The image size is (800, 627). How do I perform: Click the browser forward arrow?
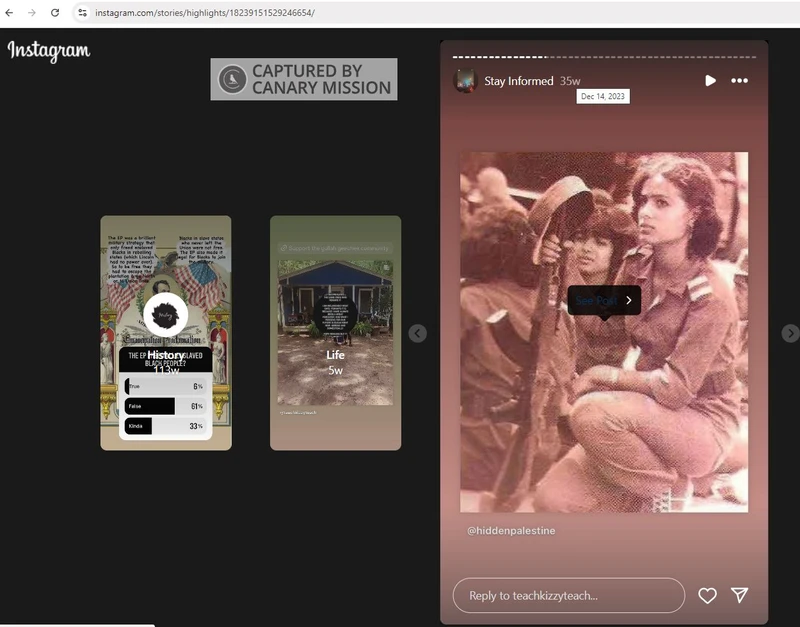click(x=31, y=13)
